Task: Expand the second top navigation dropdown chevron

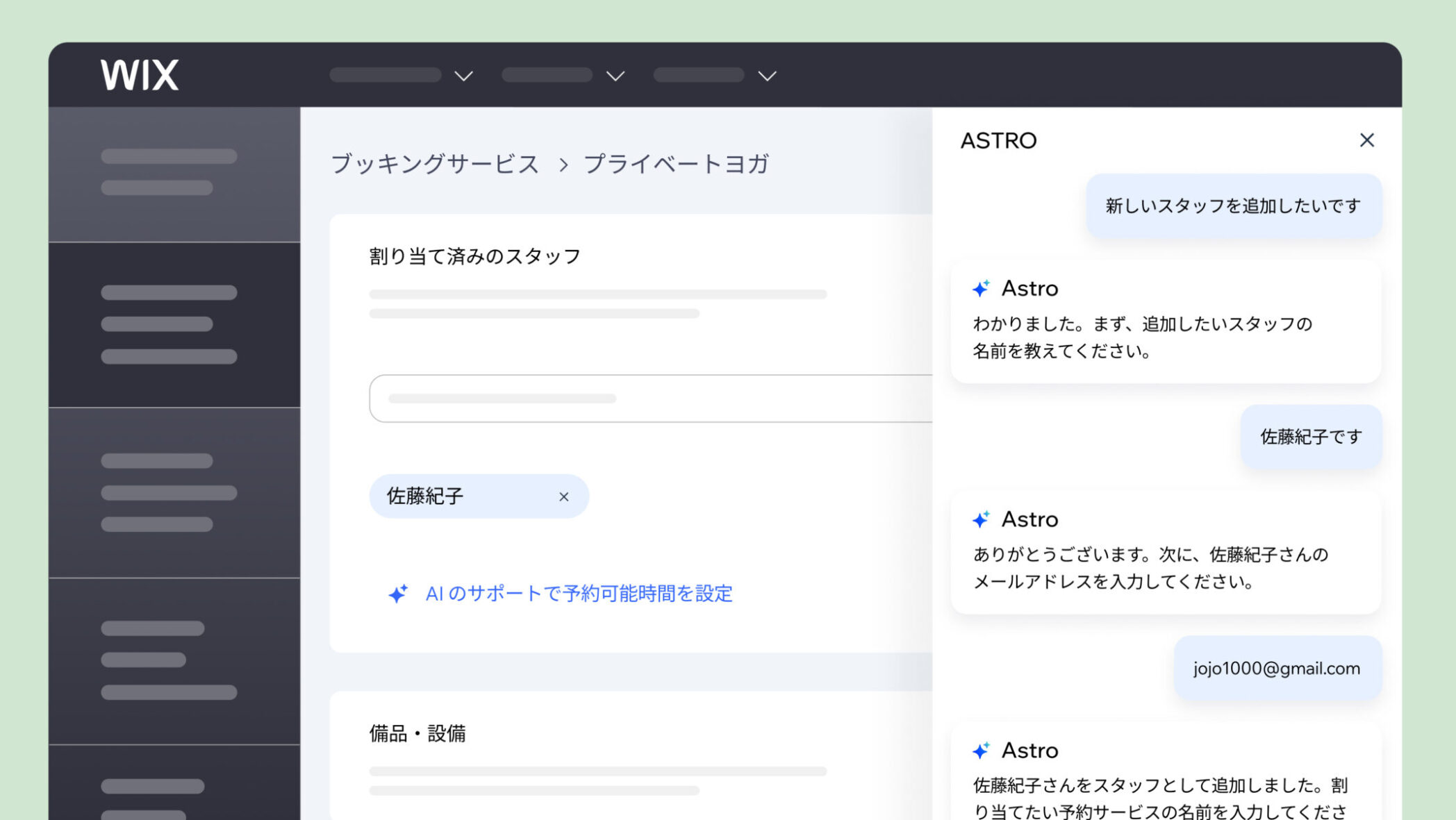Action: (615, 76)
